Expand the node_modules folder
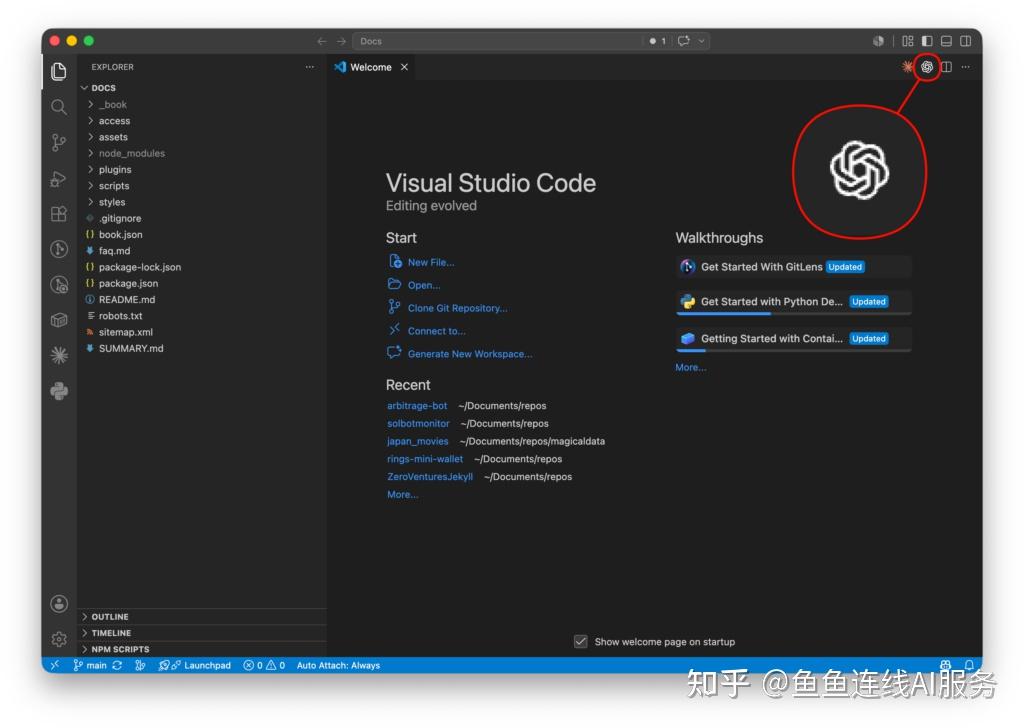The image size is (1024, 728). (202, 153)
